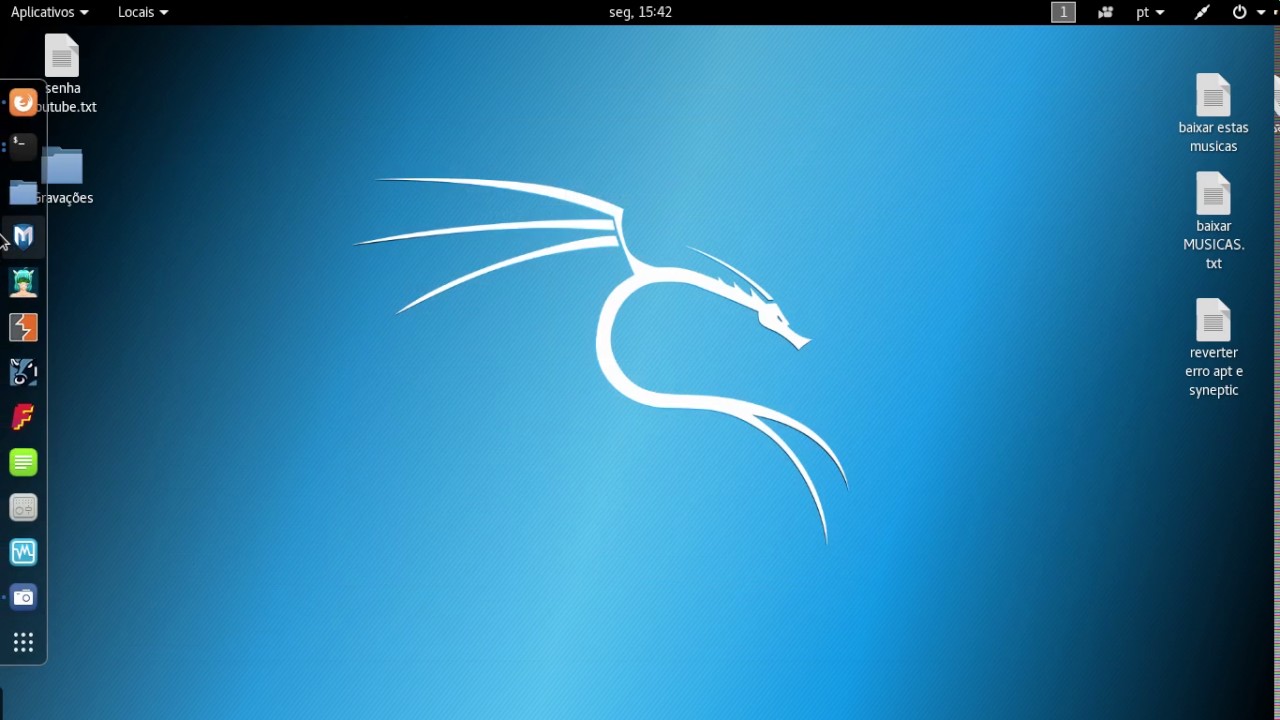Click the screen recorder indicator in top bar

[x=1105, y=12]
